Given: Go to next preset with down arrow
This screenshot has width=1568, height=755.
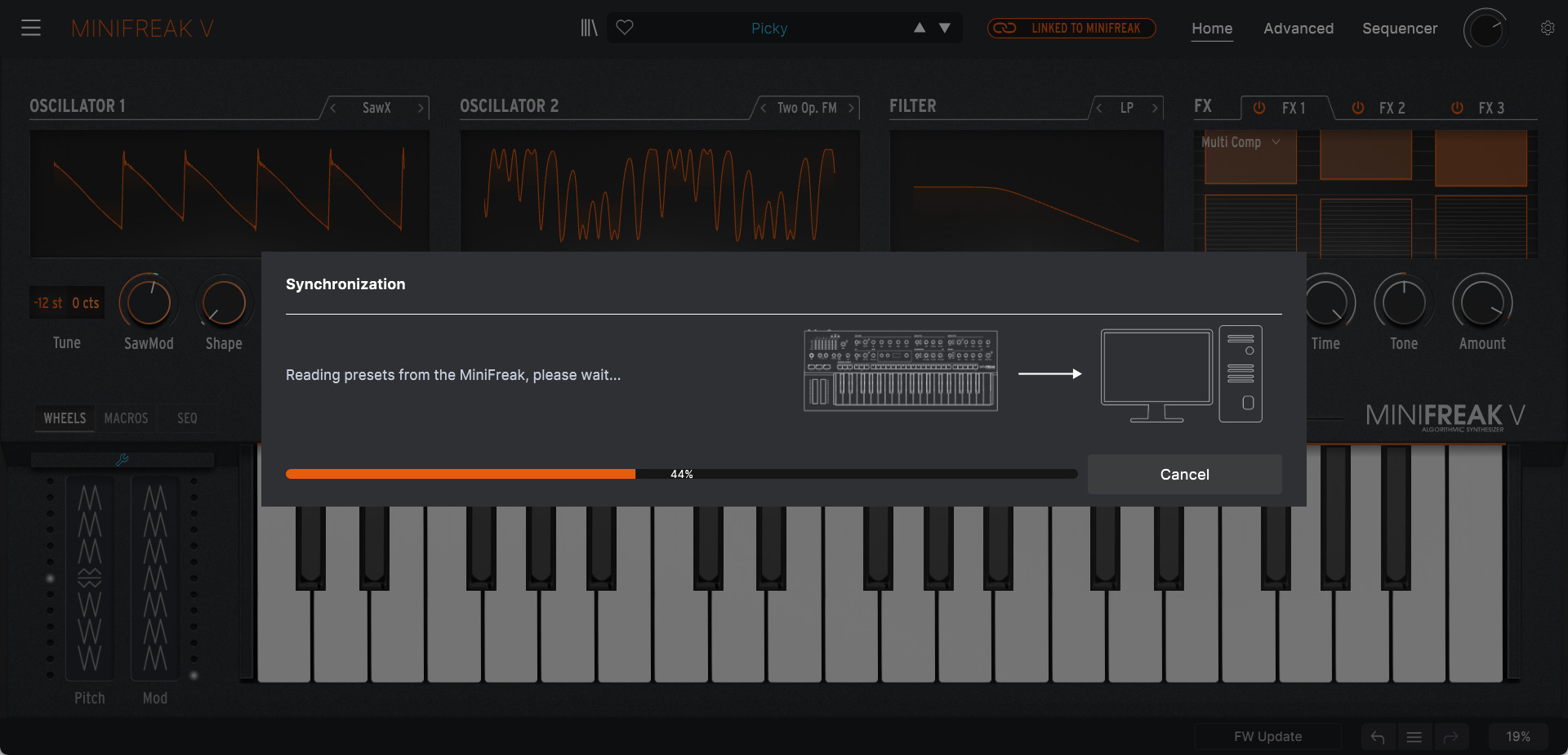Looking at the screenshot, I should [945, 28].
